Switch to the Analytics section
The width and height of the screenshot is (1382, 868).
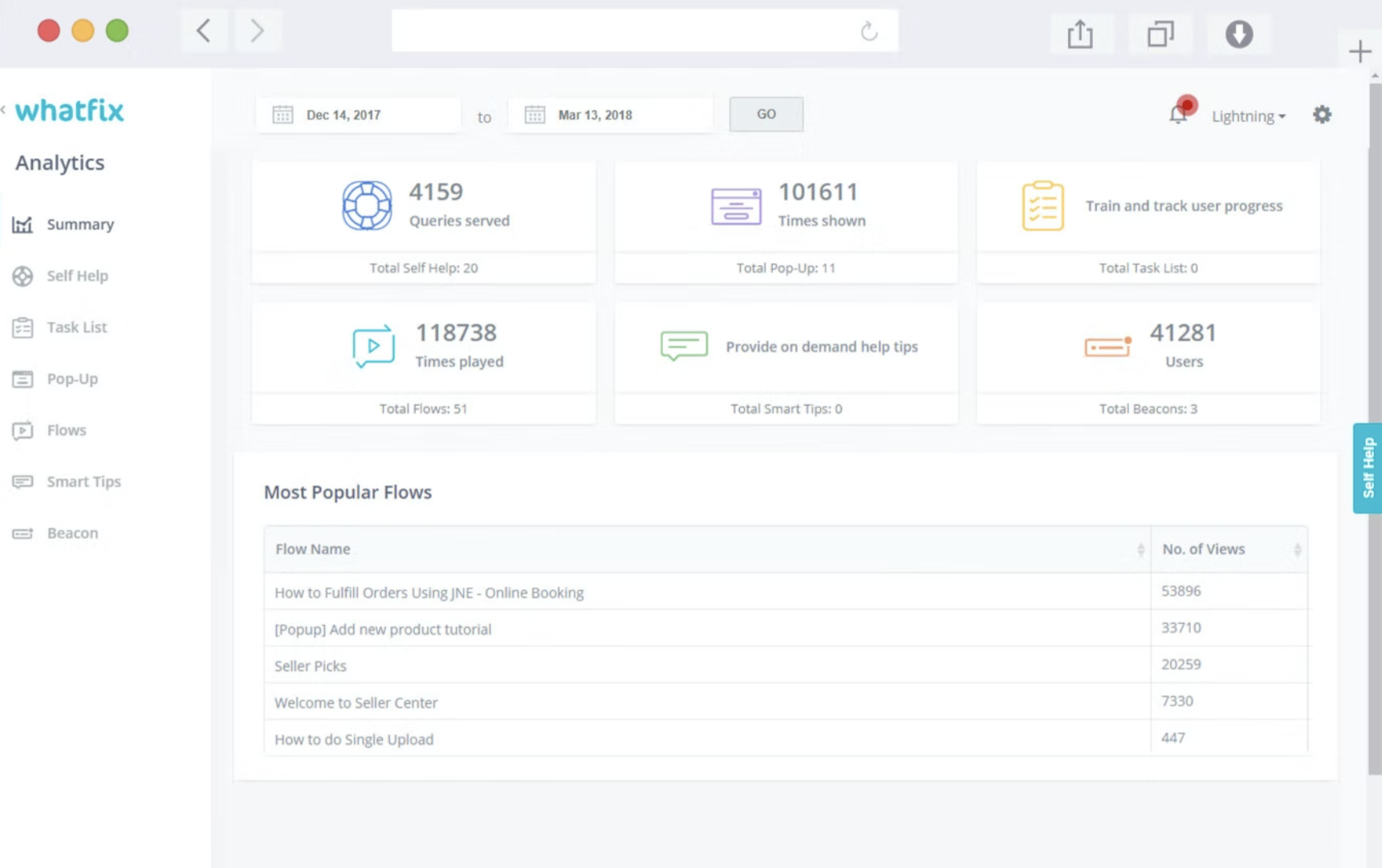coord(59,163)
